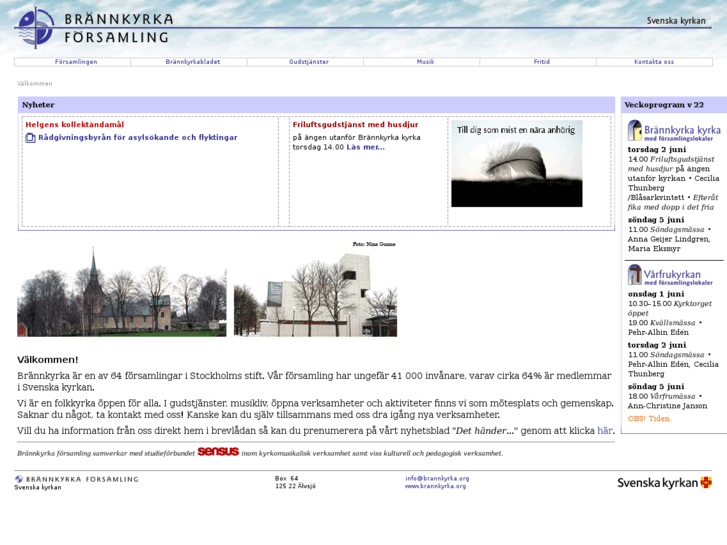Click the BRÄNNKYRKA FÖRSAMLING footer text

(82, 479)
